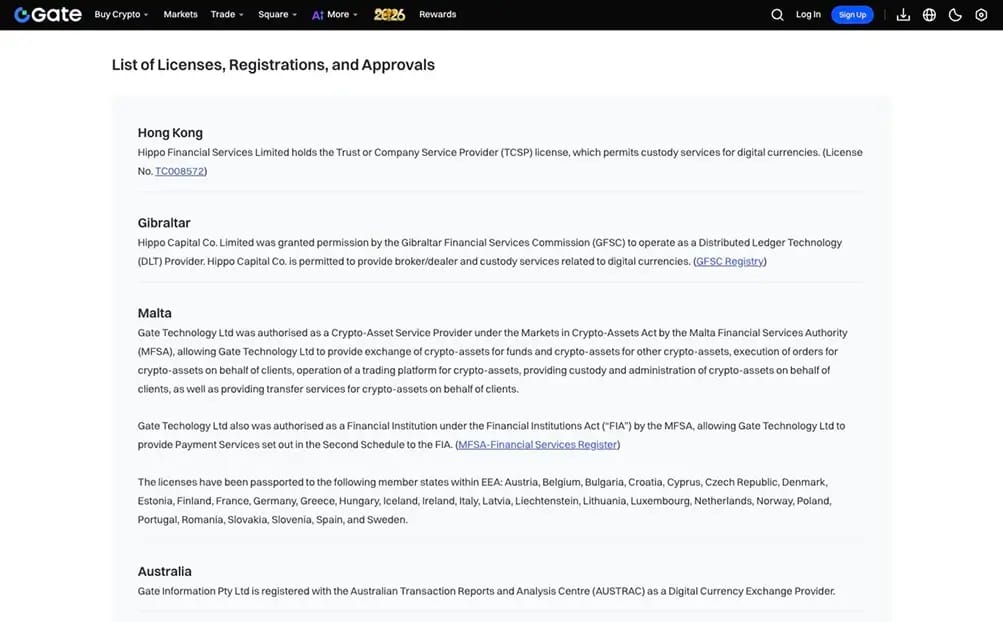Screen dimensions: 1003x622
Task: Open MFSA-Financial Services Register link
Action: (537, 444)
